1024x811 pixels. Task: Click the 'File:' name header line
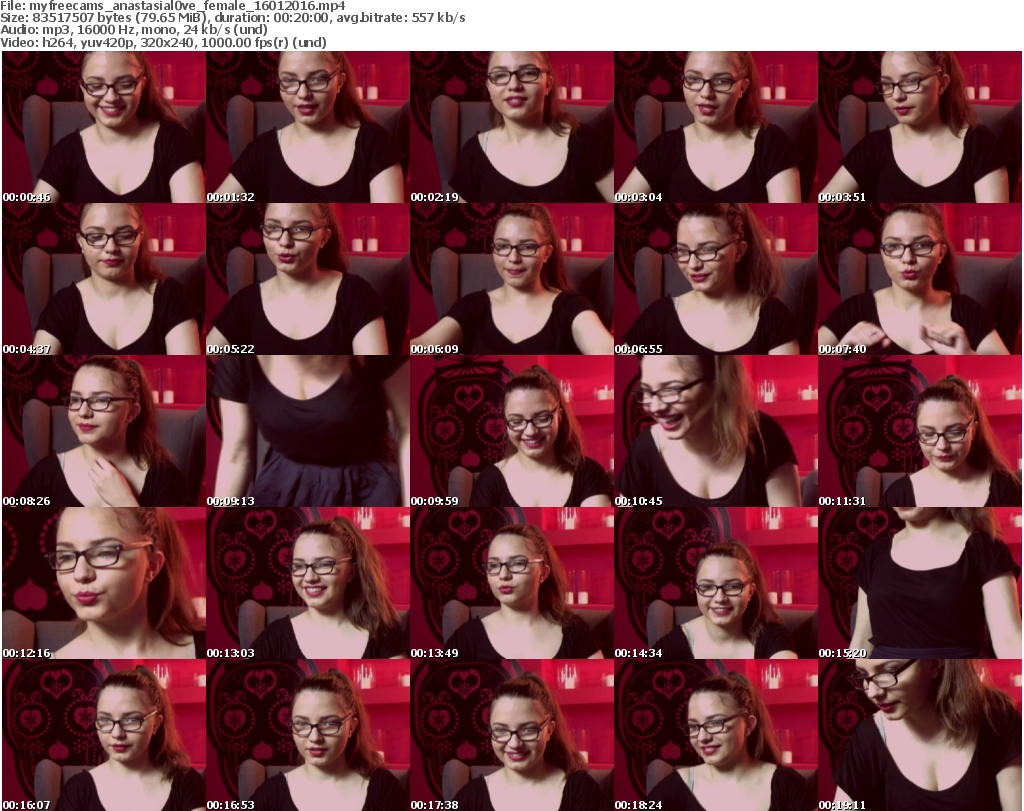click(173, 6)
